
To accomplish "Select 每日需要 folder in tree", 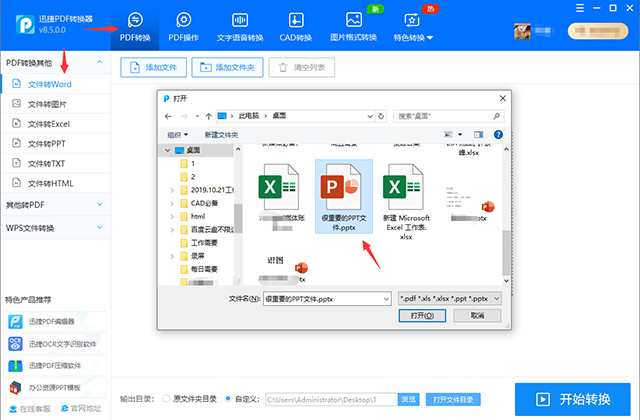I will (199, 269).
